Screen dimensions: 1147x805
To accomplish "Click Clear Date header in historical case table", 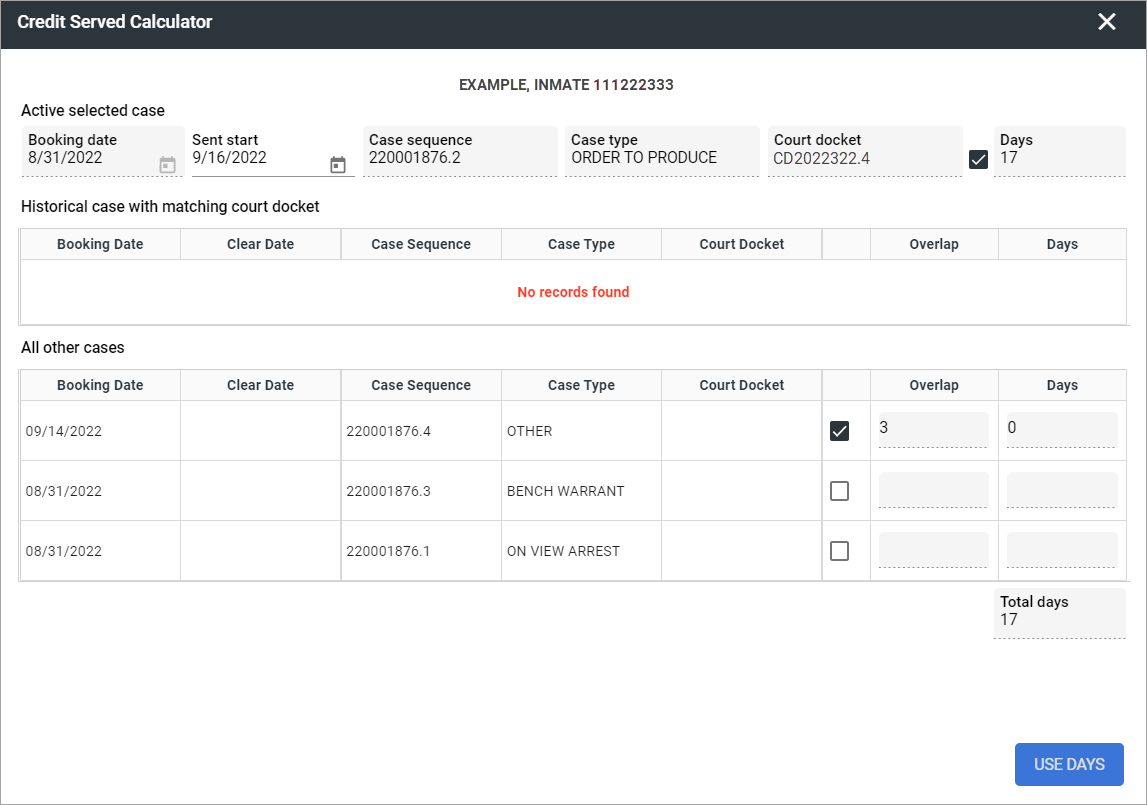I will click(260, 244).
